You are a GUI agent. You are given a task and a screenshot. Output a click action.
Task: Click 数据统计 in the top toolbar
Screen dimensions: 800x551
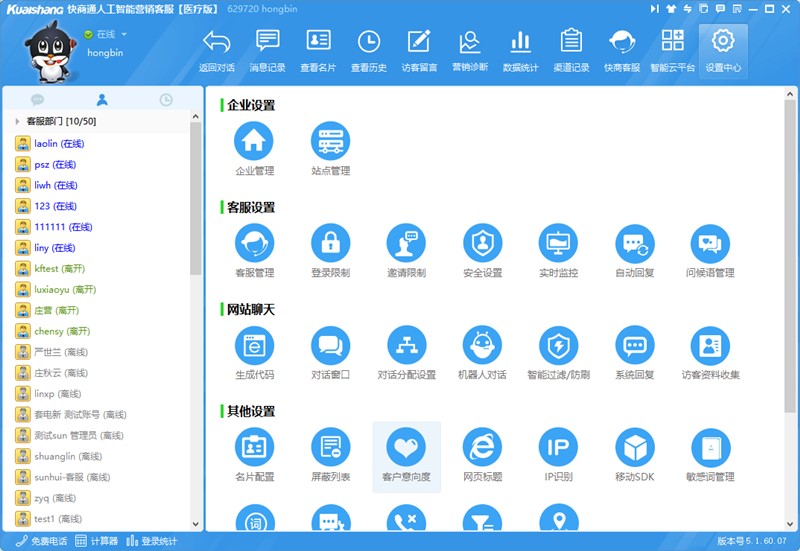click(x=520, y=50)
